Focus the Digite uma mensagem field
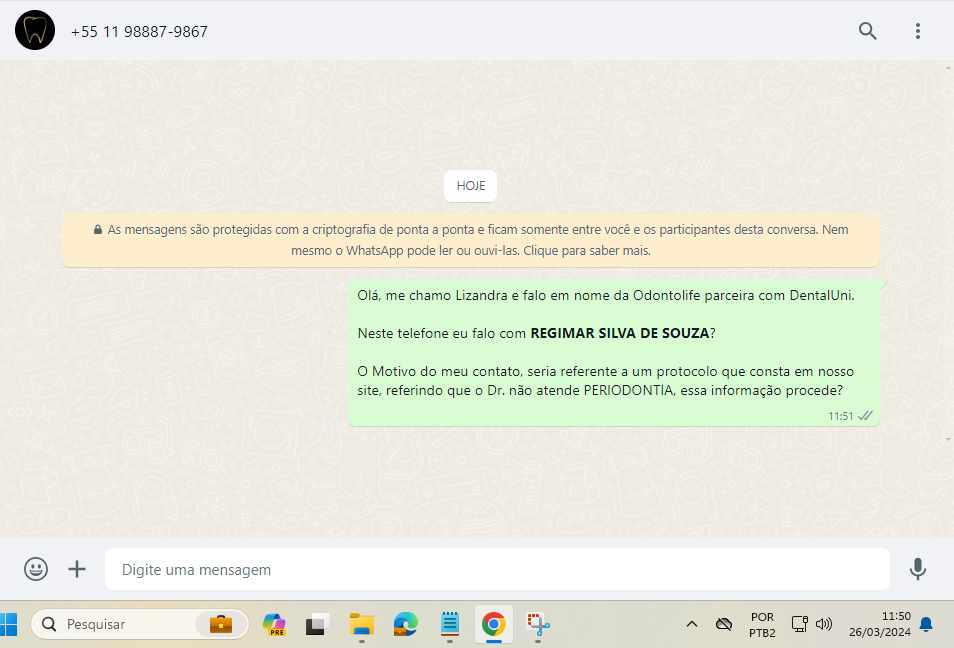Screen dimensions: 954x648 [497, 570]
